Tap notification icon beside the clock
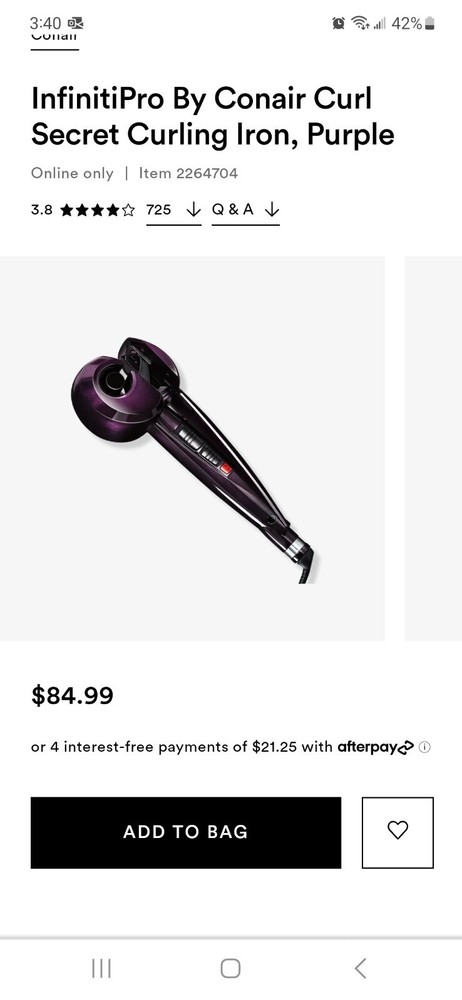This screenshot has width=462, height=1000. pyautogui.click(x=75, y=24)
